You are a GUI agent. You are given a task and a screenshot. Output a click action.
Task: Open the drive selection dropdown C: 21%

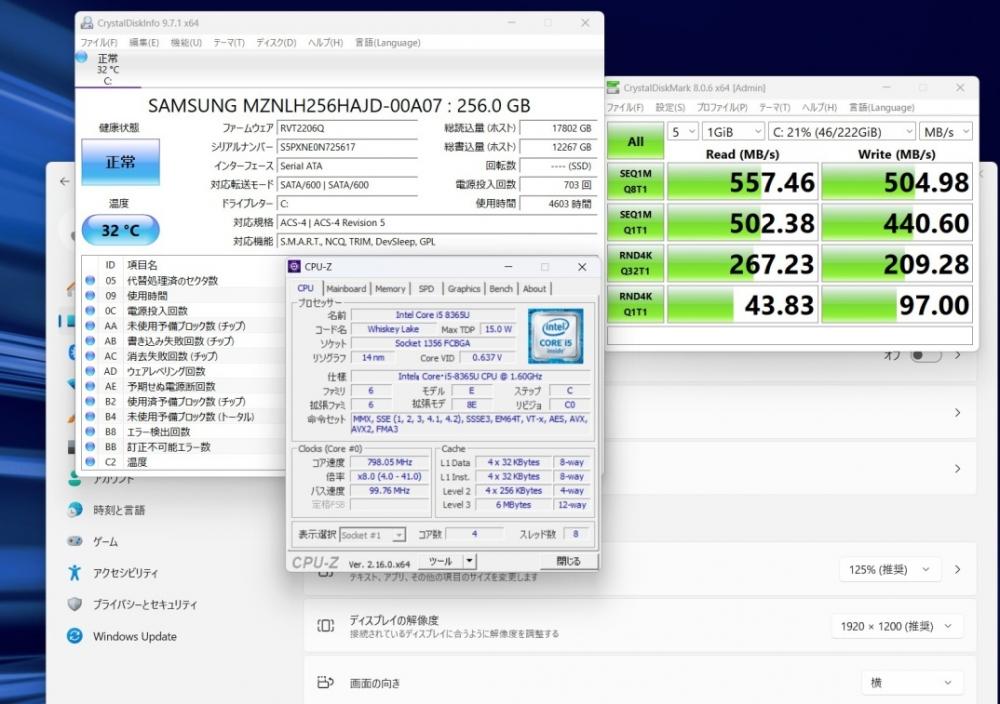pyautogui.click(x=842, y=132)
